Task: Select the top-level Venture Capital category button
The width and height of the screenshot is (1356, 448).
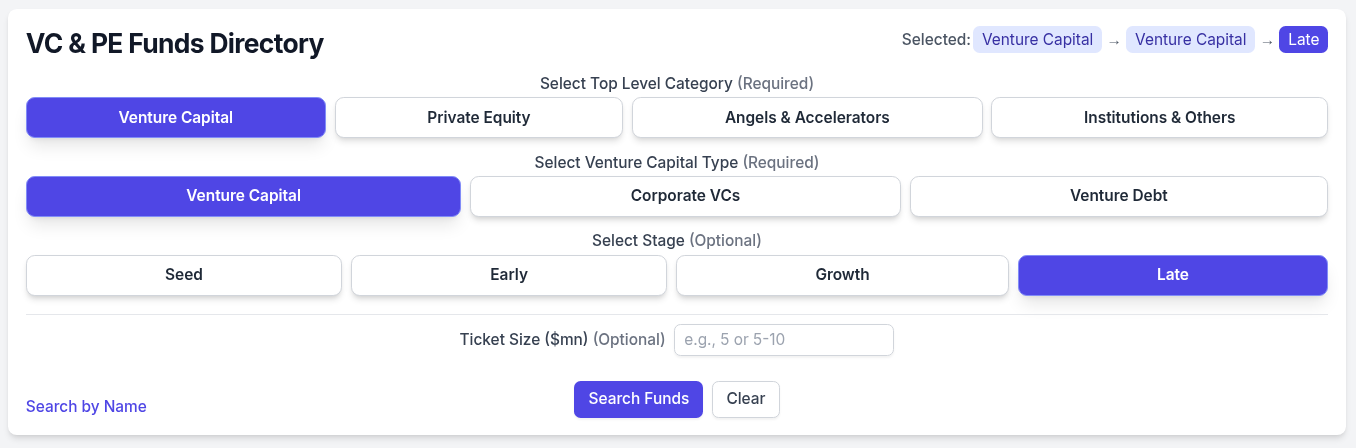Action: (x=176, y=117)
